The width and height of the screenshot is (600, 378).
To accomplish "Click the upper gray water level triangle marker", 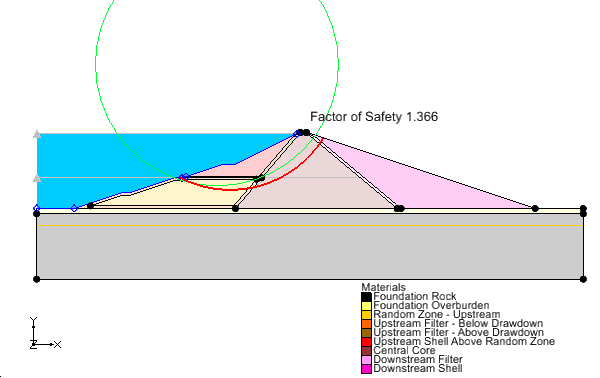I will pos(37,134).
